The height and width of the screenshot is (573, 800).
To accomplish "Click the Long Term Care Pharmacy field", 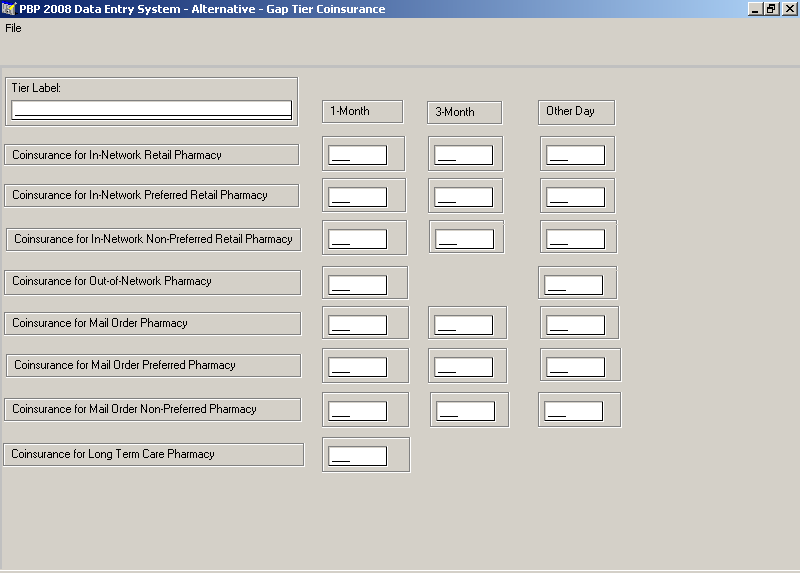I will click(x=357, y=456).
